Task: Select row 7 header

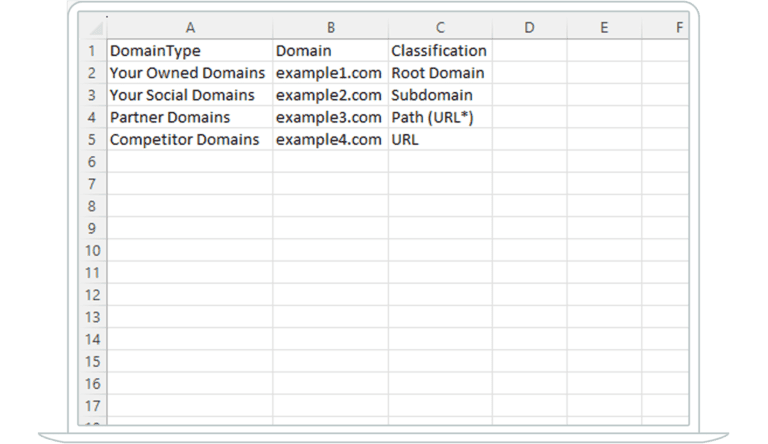Action: (x=92, y=184)
